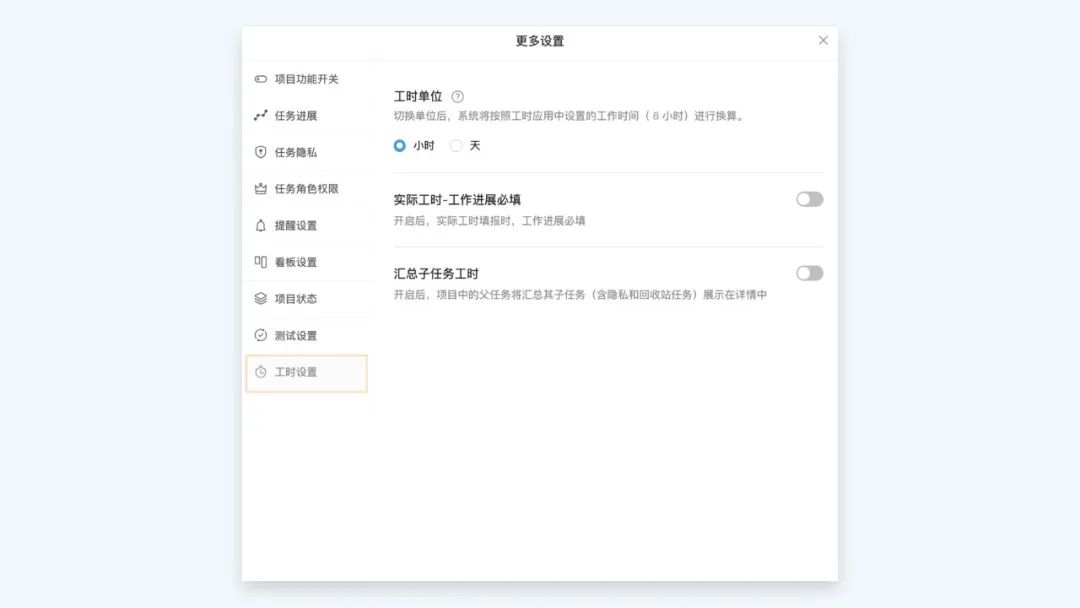Select 看板设置 in the sidebar
This screenshot has width=1080, height=608.
[296, 262]
